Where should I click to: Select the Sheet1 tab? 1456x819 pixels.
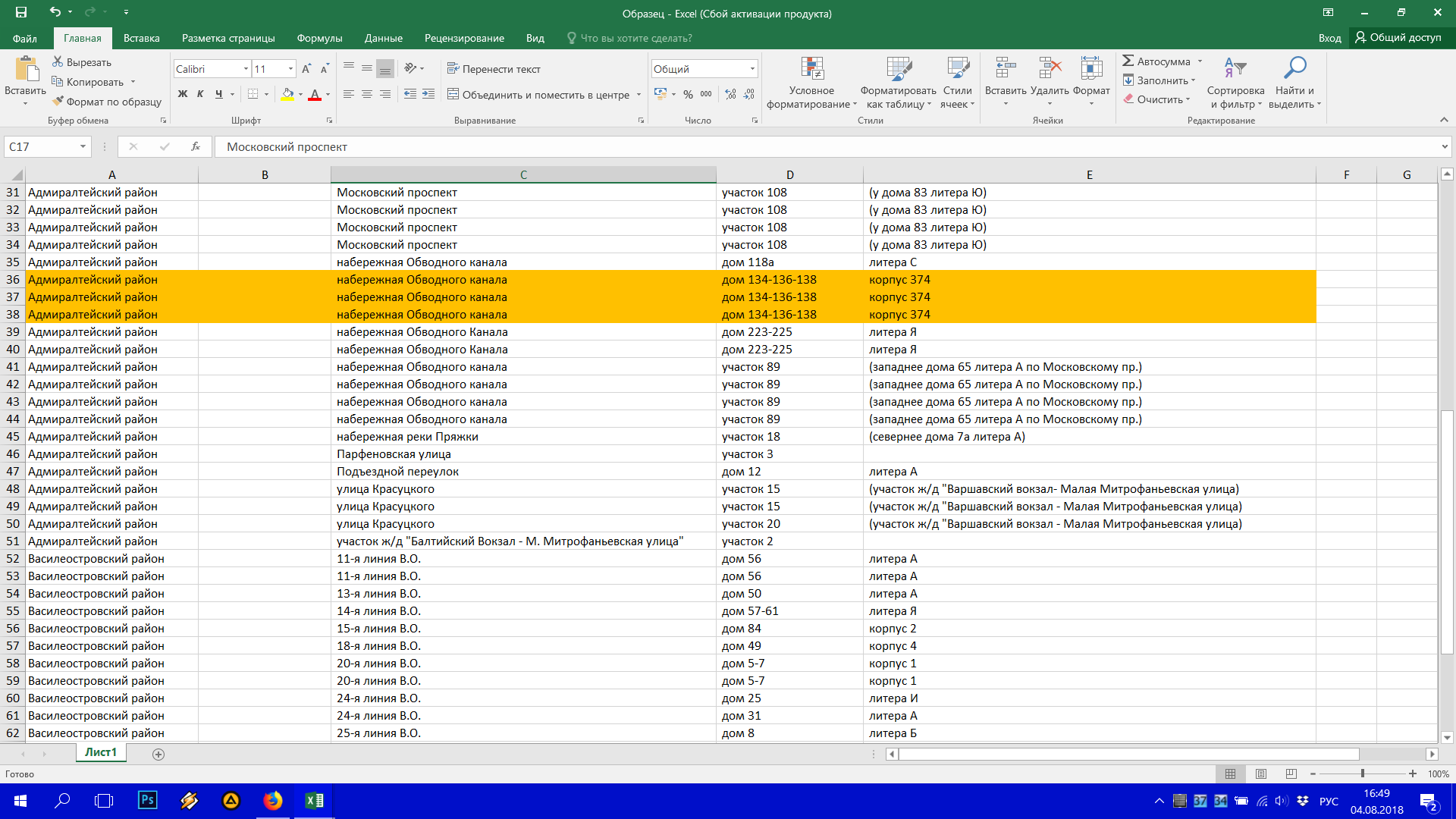tap(101, 752)
